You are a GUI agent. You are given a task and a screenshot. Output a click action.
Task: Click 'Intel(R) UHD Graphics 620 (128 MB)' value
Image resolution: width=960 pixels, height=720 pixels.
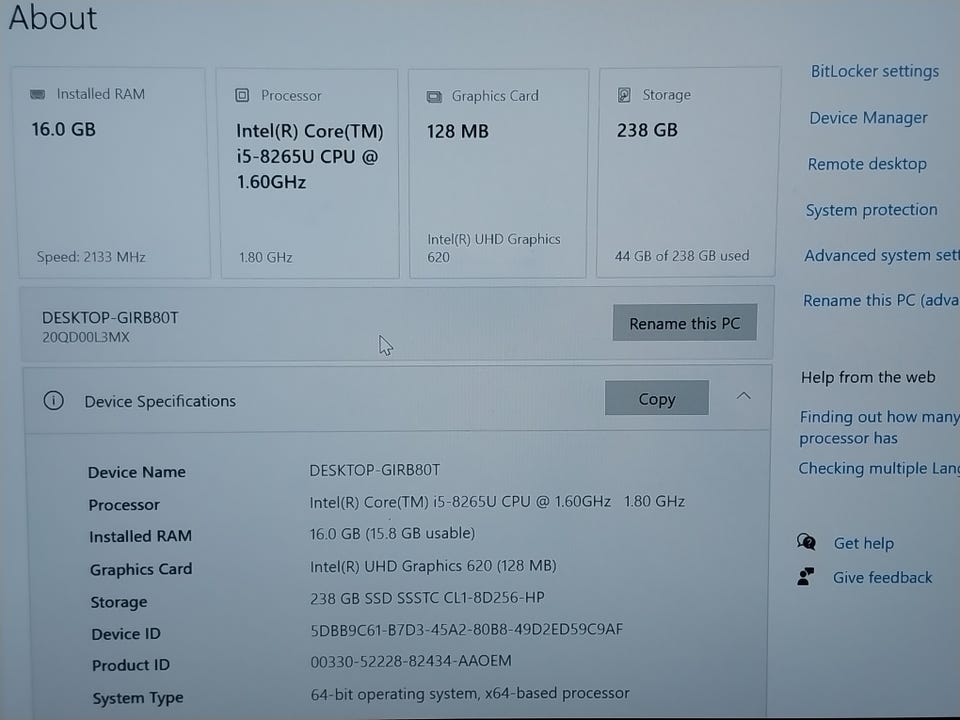point(433,566)
